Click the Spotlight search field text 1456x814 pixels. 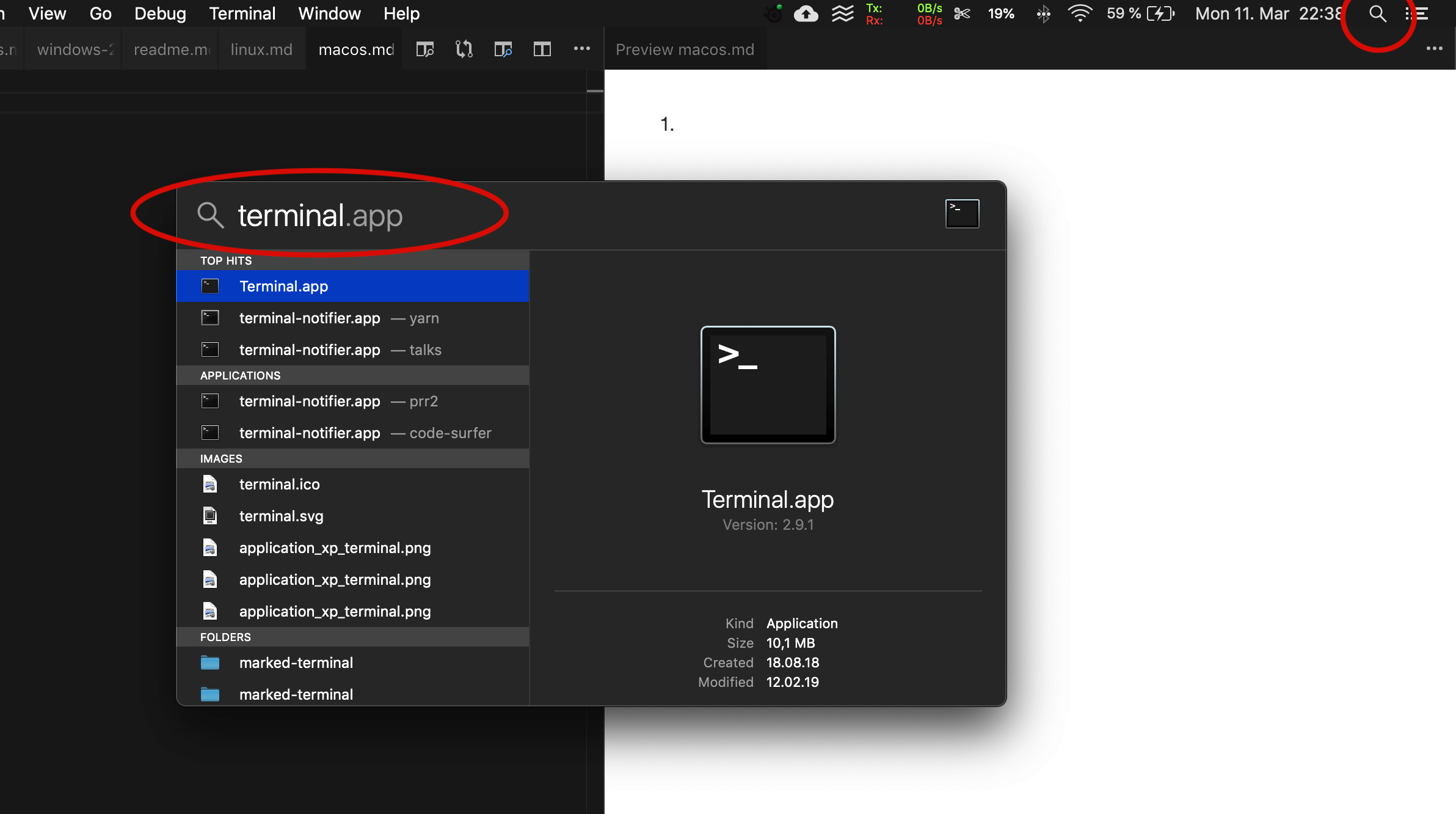coord(320,215)
